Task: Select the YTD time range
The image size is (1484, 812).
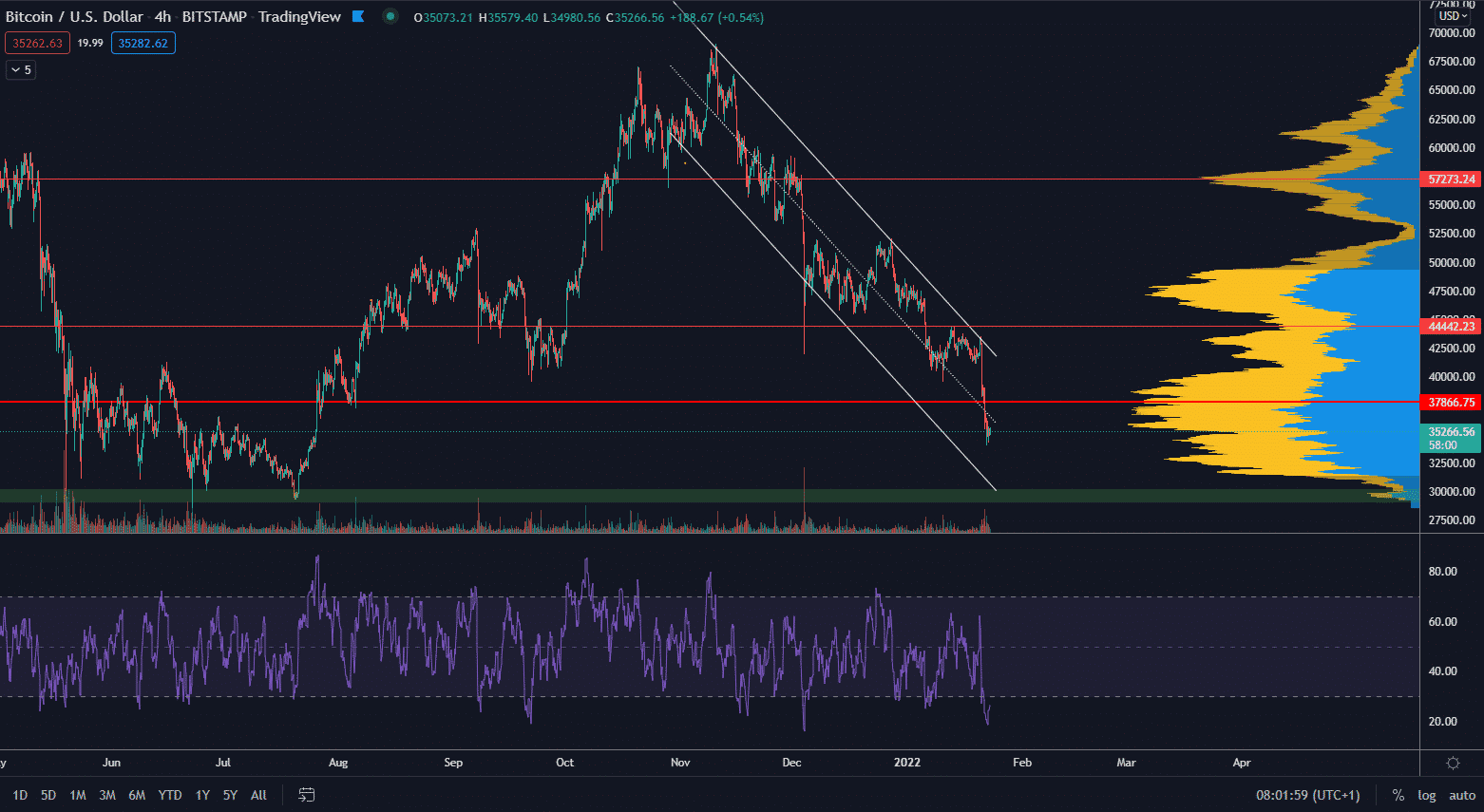Action: pyautogui.click(x=170, y=795)
